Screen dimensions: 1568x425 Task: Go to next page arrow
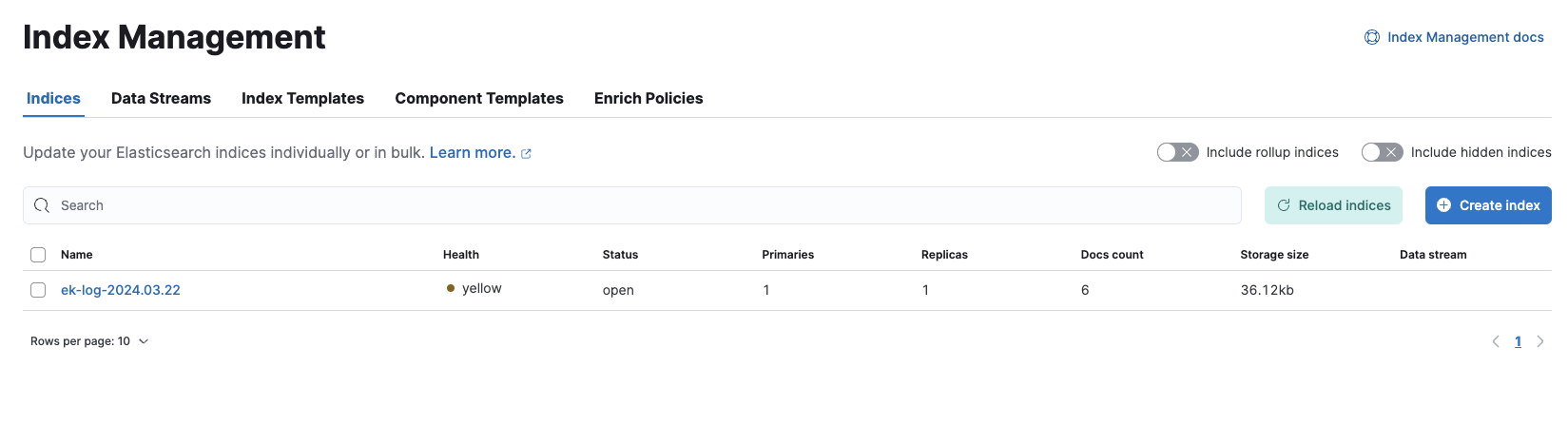click(x=1540, y=341)
